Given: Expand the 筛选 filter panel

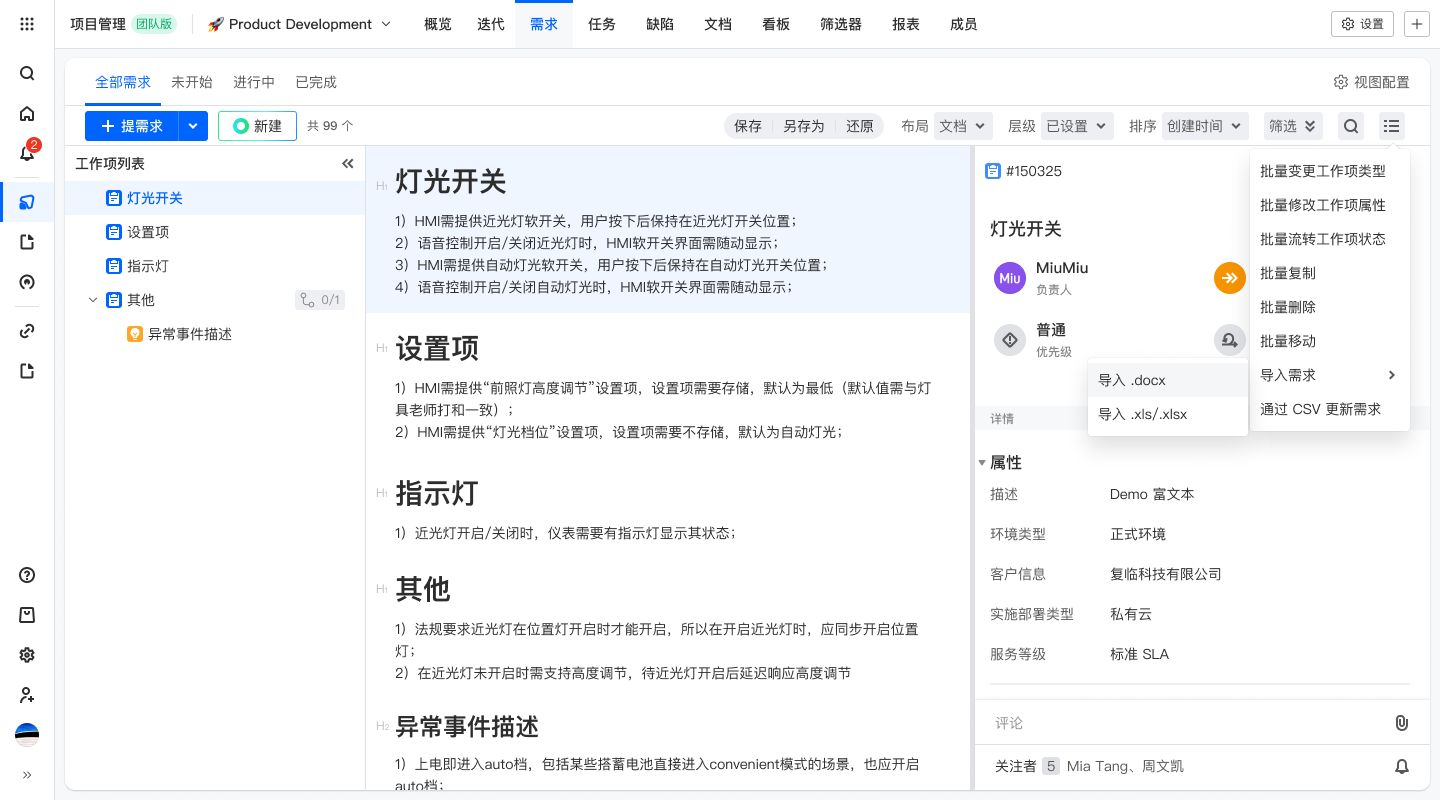Looking at the screenshot, I should coord(1293,126).
